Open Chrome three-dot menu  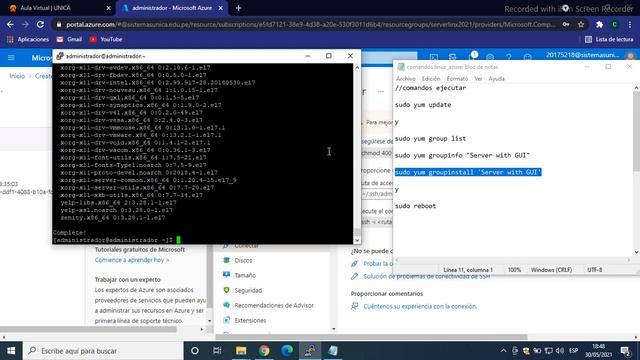tap(630, 24)
